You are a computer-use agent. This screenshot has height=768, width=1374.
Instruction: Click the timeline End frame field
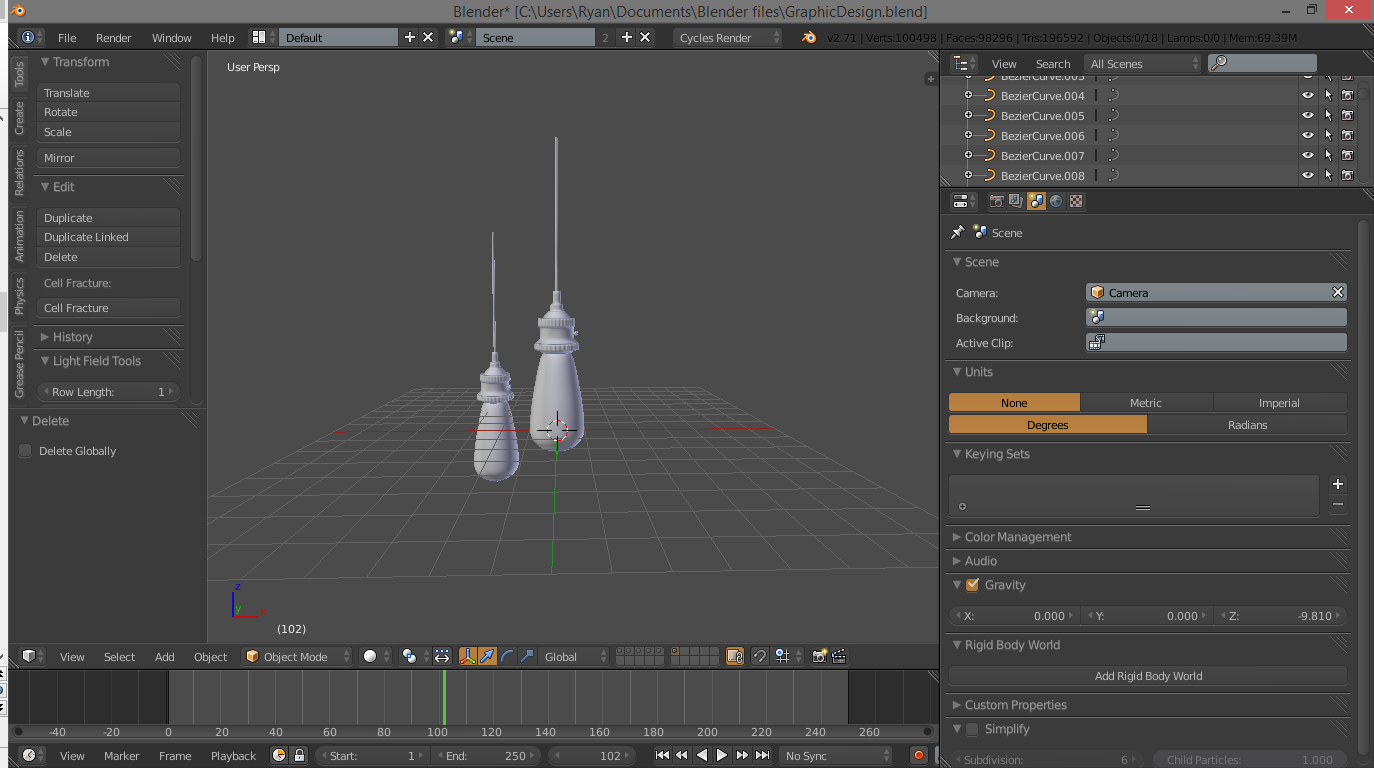tap(485, 756)
